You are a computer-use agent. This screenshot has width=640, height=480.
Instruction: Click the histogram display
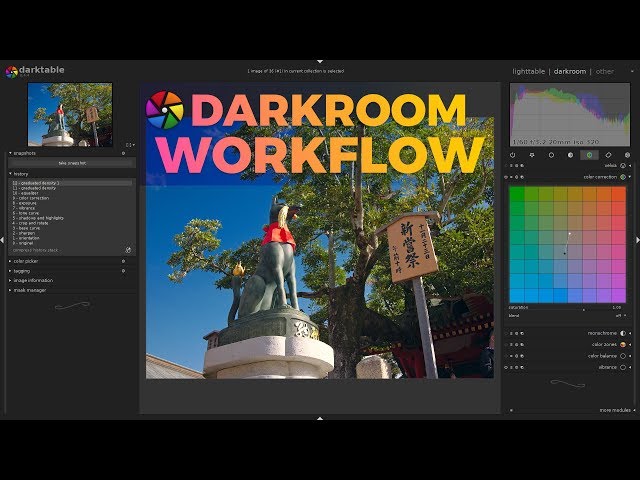pos(570,115)
